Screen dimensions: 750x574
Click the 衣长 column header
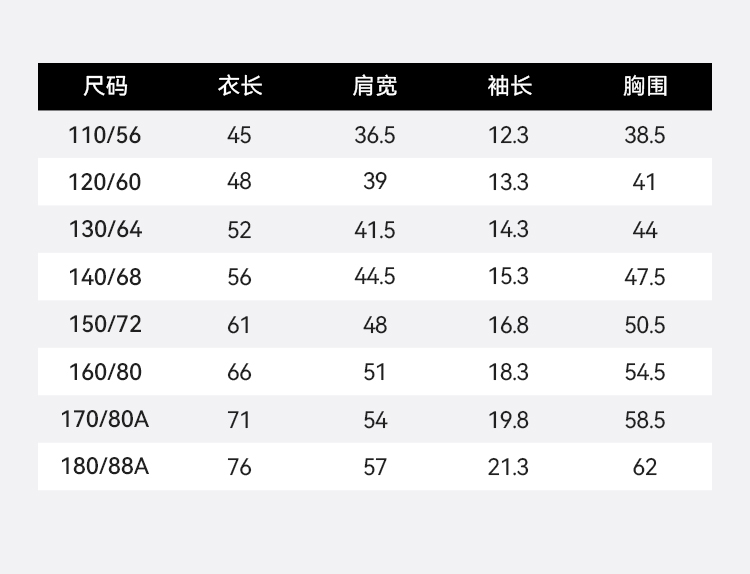click(240, 86)
